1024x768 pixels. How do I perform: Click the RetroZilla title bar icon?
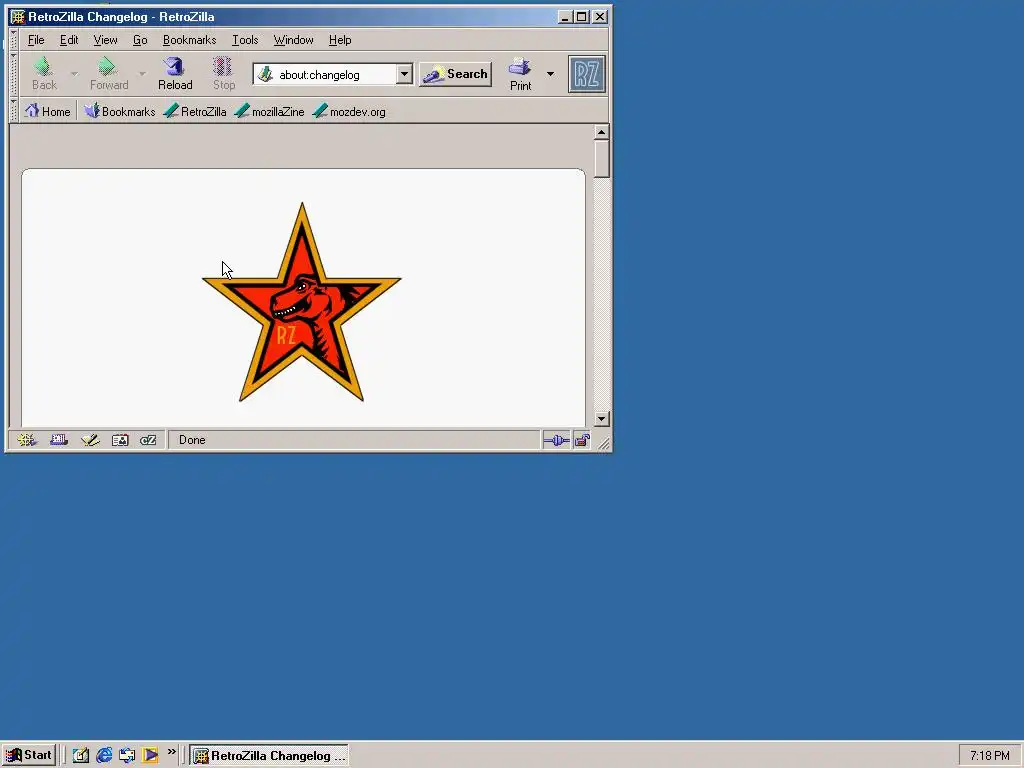coord(18,17)
